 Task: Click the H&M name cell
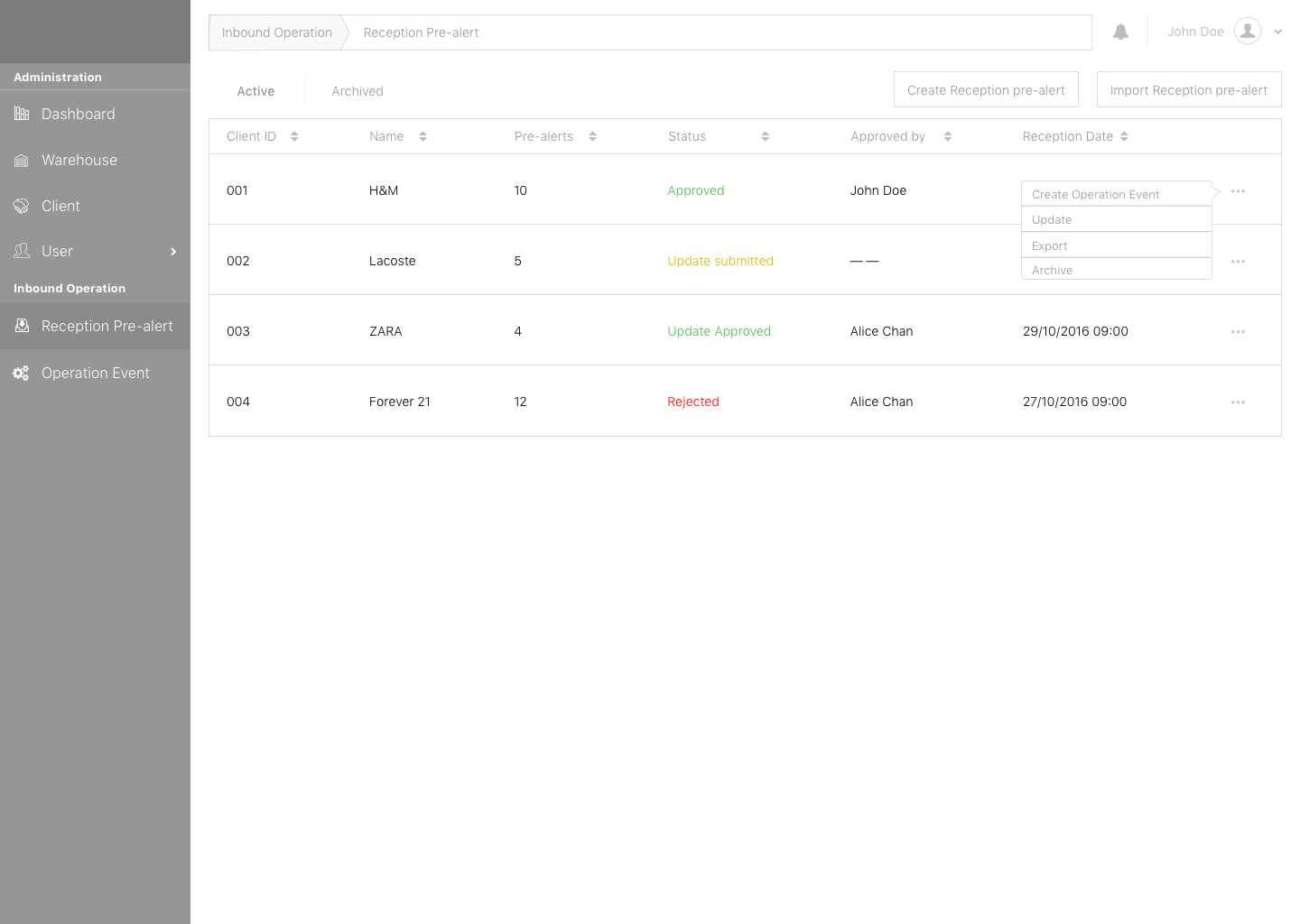[x=384, y=190]
